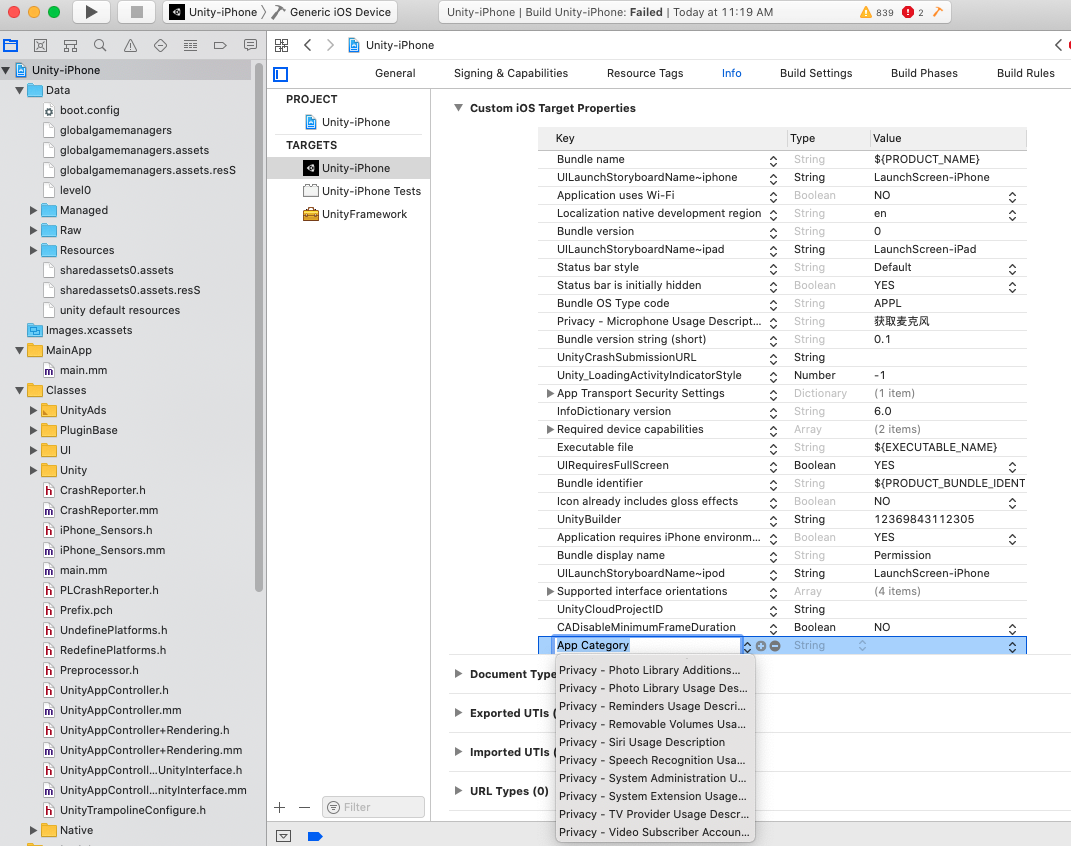Open the Build Phases tab
1071x846 pixels.
pyautogui.click(x=923, y=73)
